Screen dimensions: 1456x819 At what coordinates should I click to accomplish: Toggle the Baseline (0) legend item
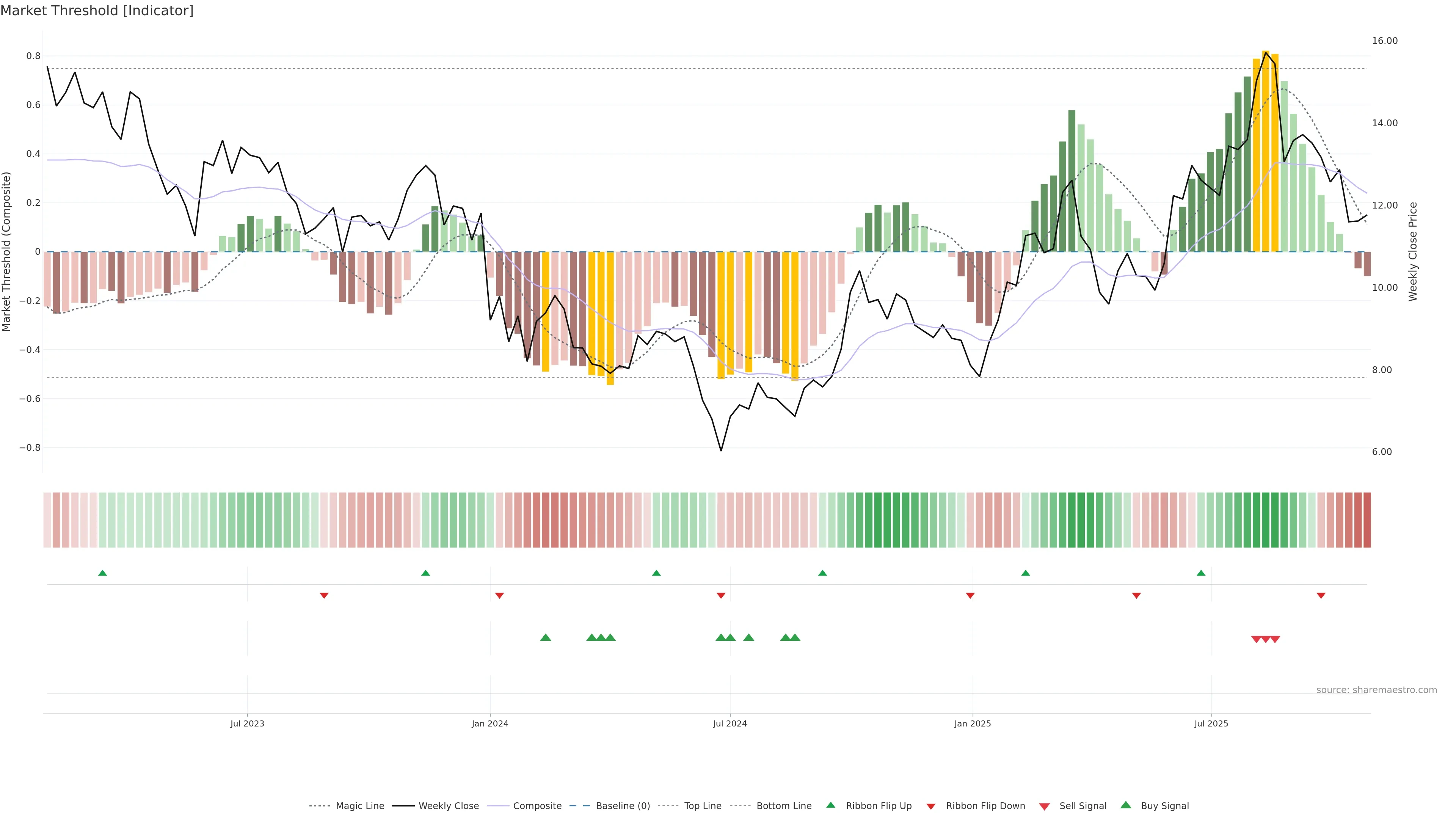pyautogui.click(x=622, y=806)
